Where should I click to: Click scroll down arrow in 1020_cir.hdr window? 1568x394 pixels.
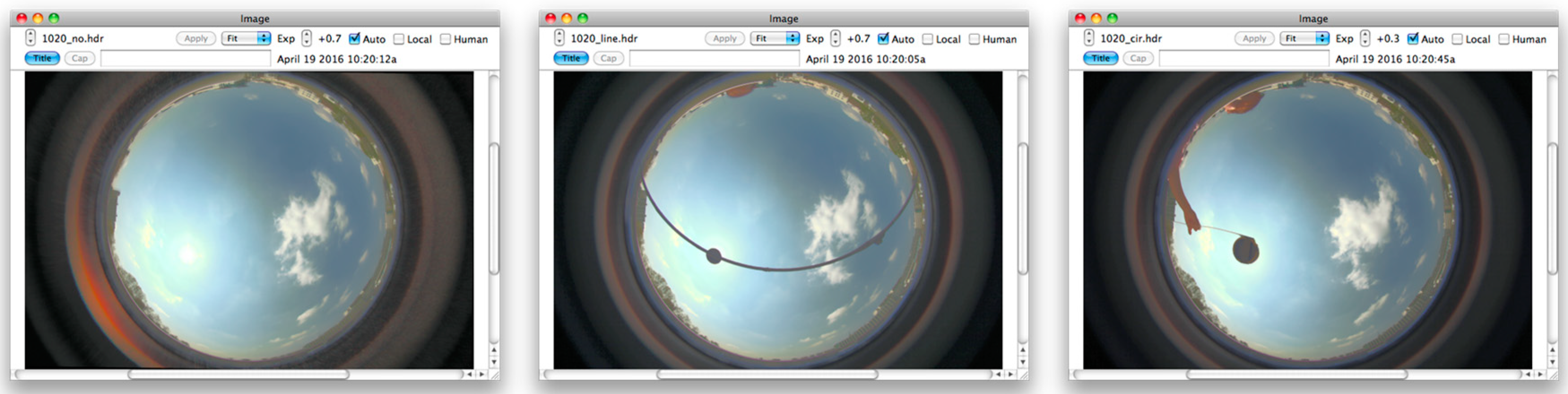(x=1552, y=362)
